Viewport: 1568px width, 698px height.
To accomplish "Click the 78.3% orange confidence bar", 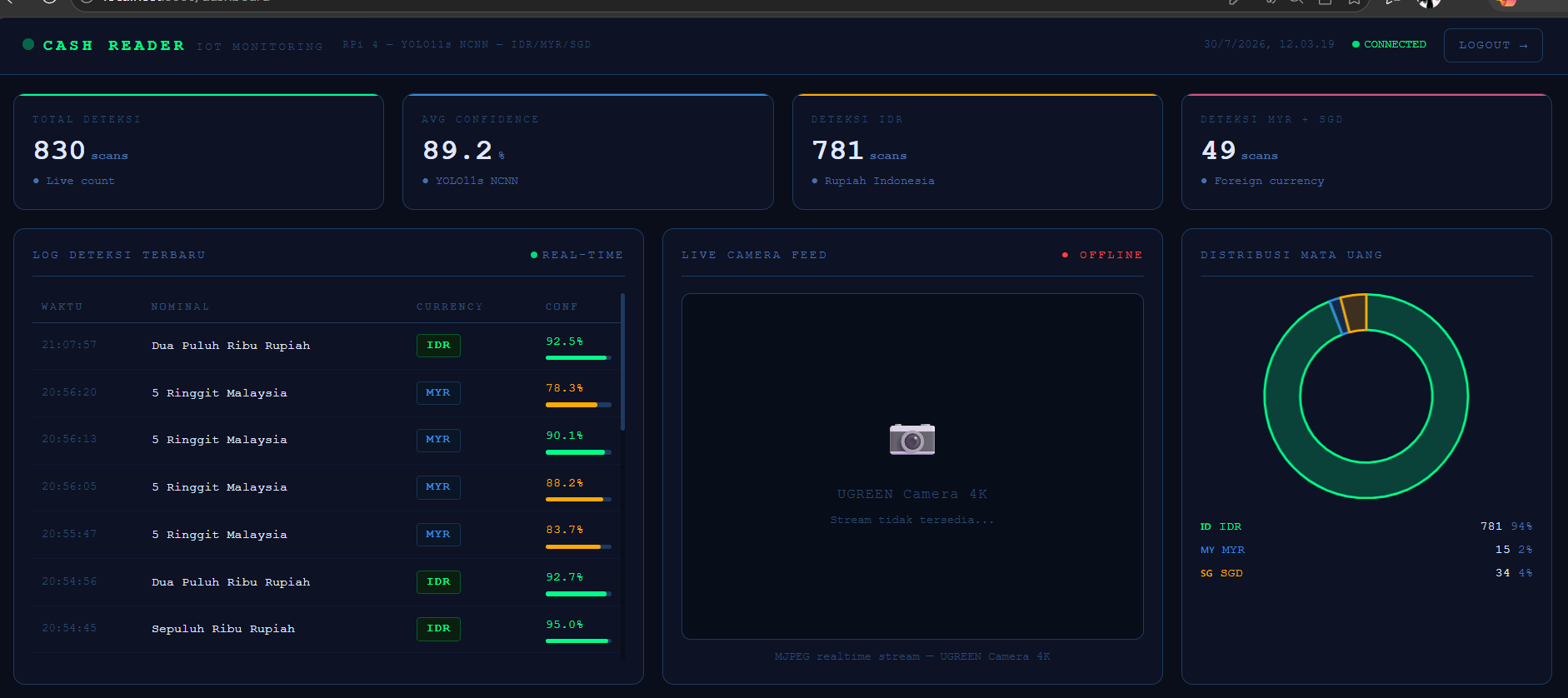I will click(x=578, y=405).
